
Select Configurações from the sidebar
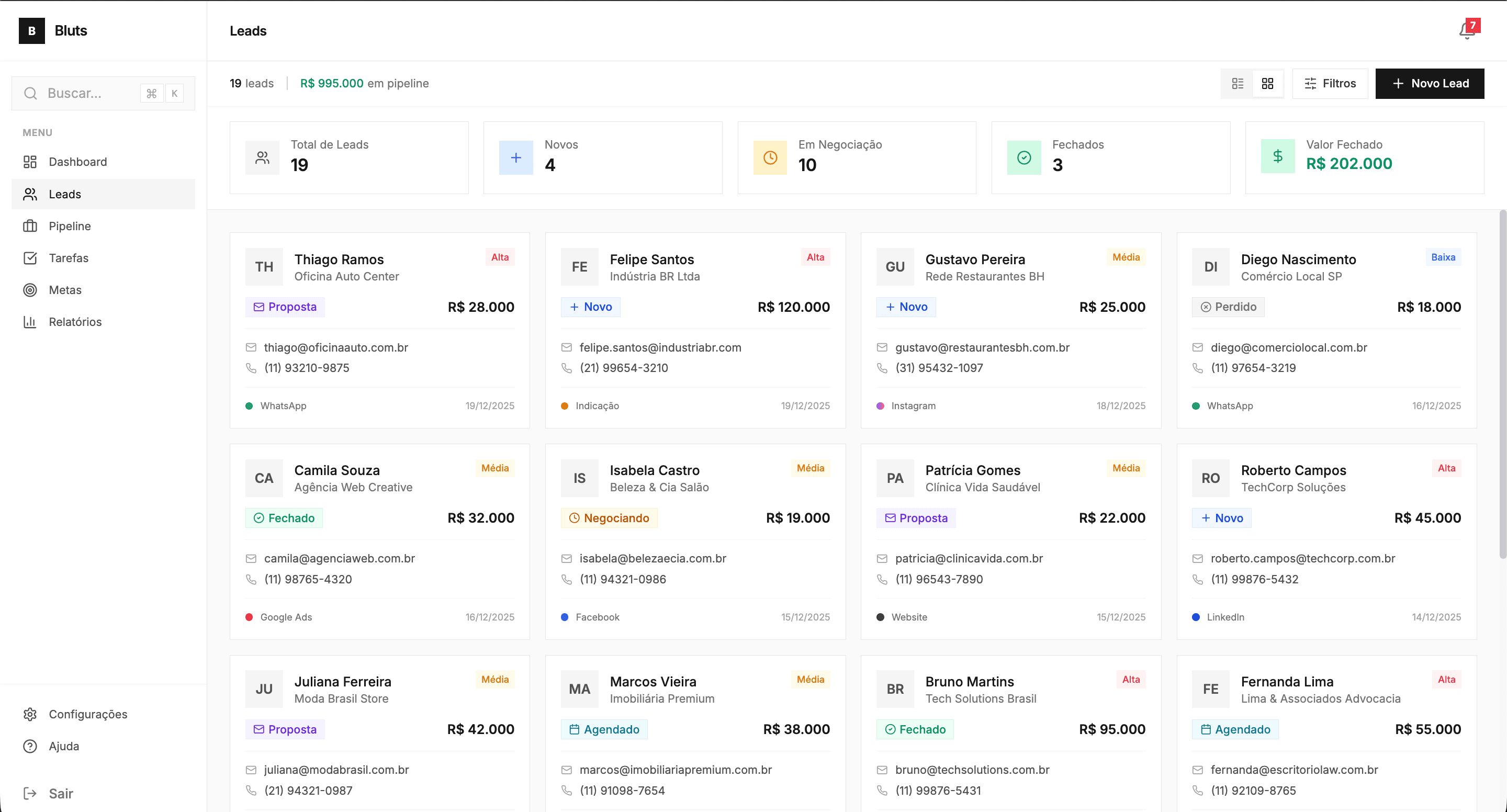tap(88, 714)
